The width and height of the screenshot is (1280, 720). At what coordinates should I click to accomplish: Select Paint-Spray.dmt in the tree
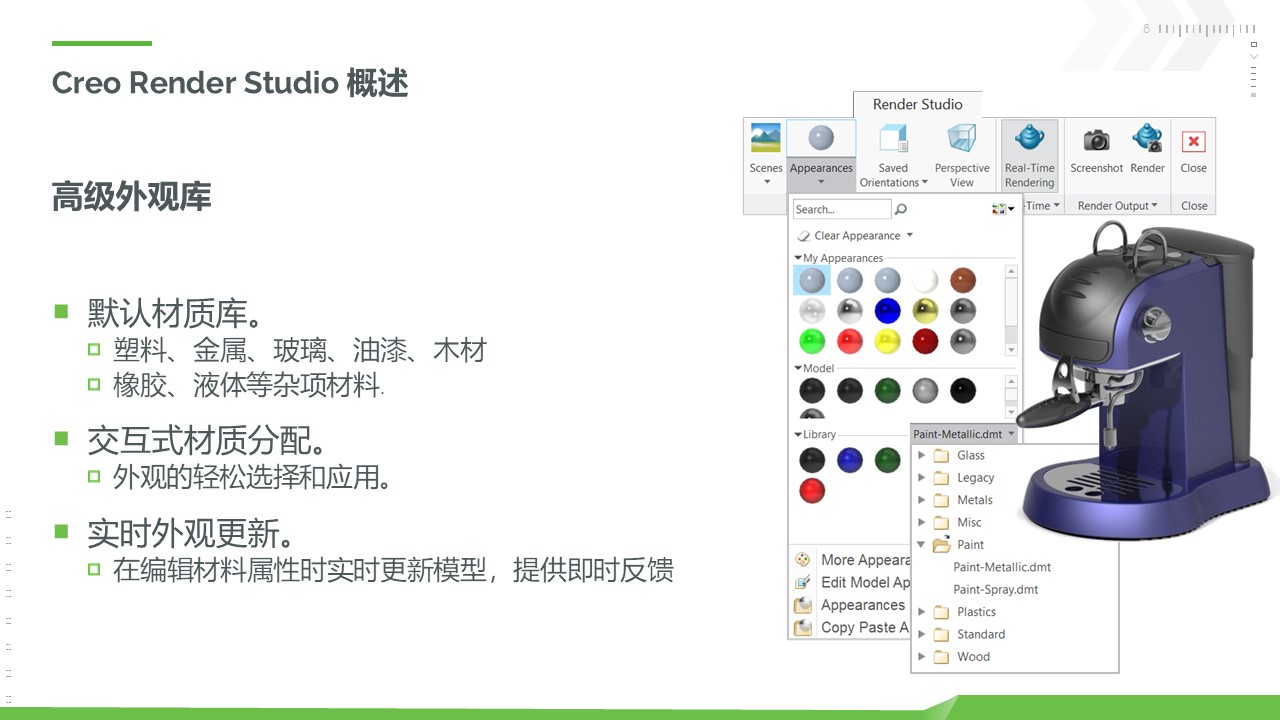click(x=996, y=590)
